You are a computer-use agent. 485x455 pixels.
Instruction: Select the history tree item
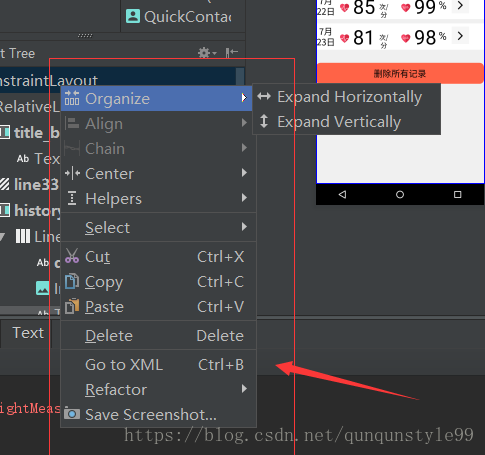[30, 211]
